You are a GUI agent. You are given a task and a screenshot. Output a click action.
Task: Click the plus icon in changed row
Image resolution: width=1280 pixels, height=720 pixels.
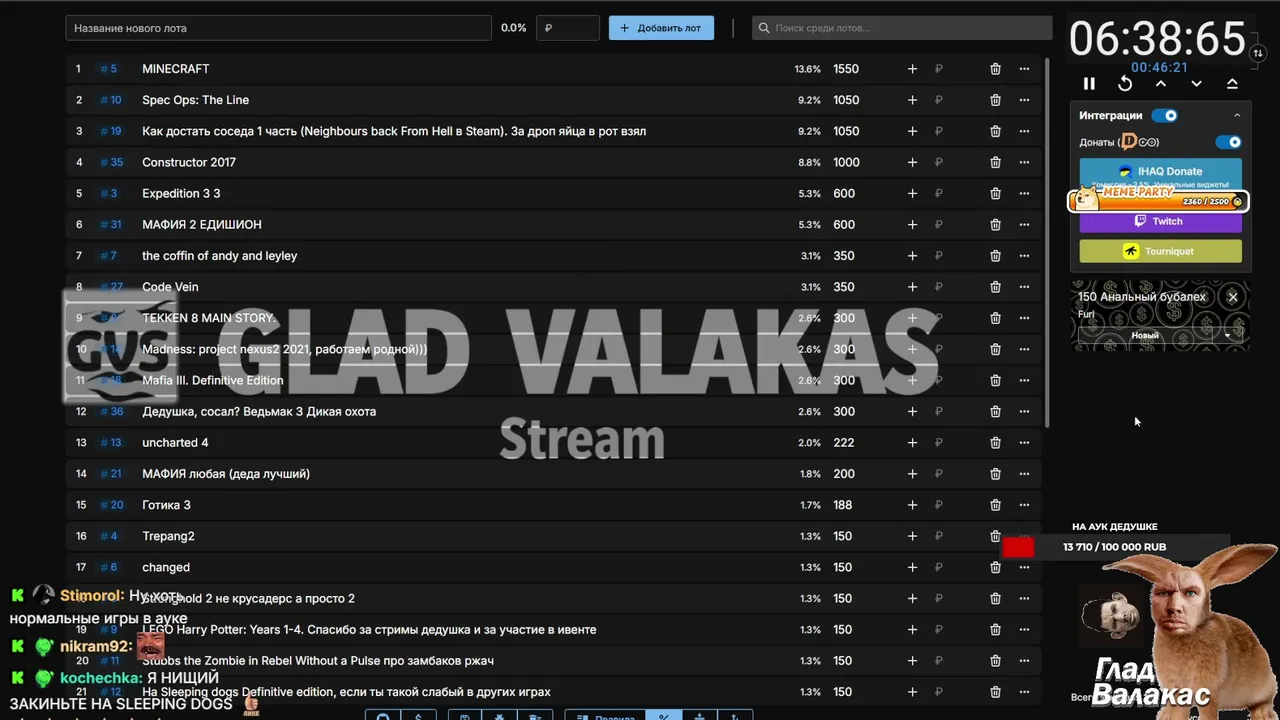pos(912,567)
